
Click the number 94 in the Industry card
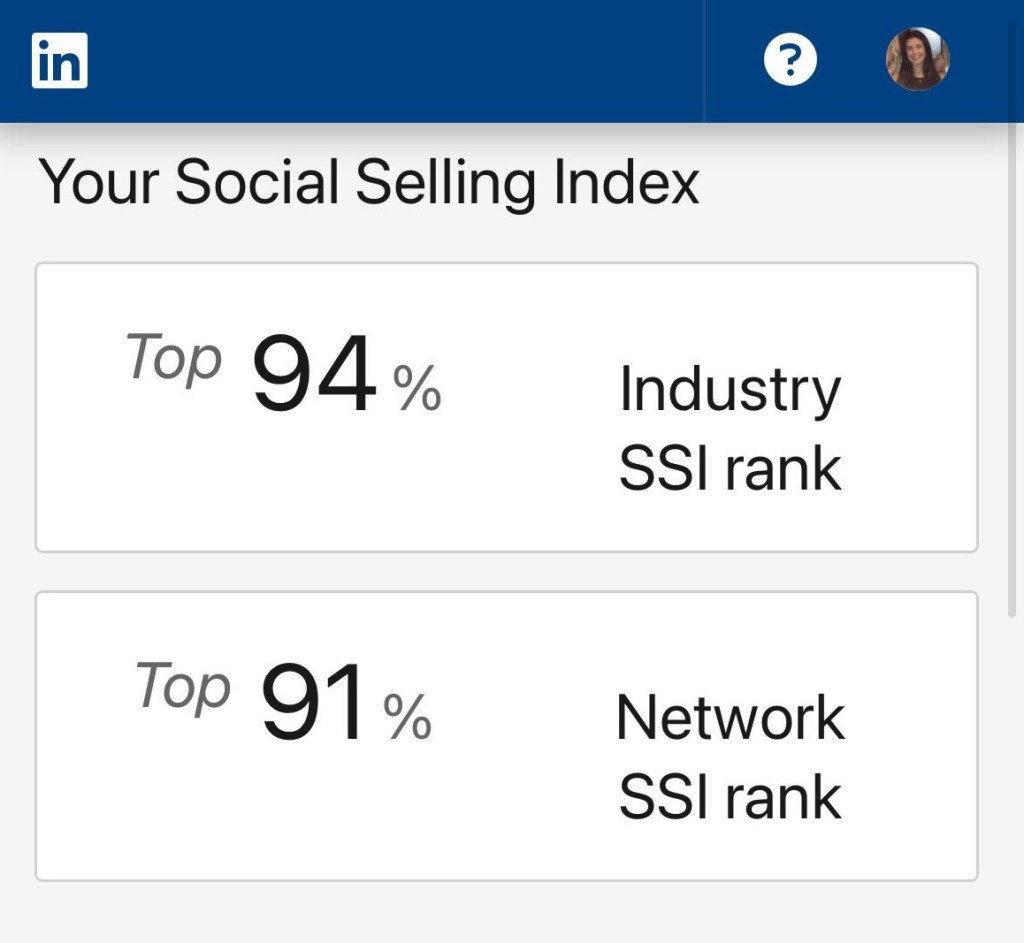click(314, 375)
